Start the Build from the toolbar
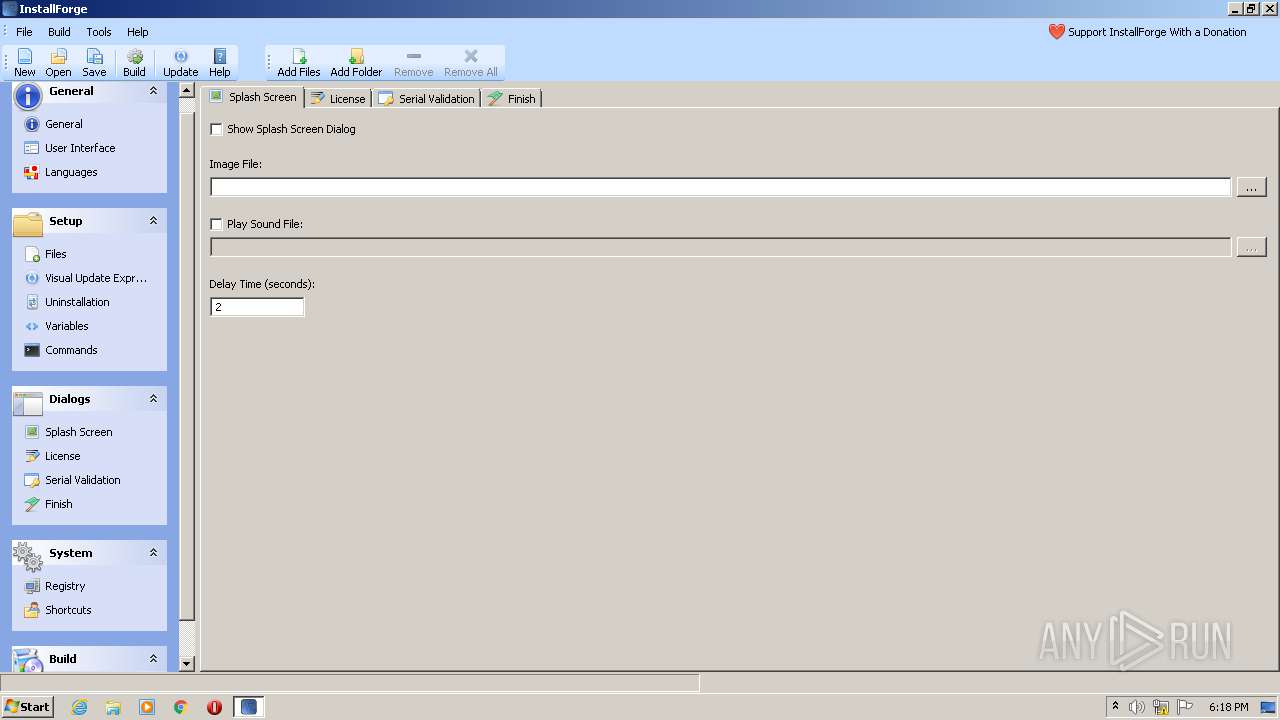The width and height of the screenshot is (1280, 720). (x=134, y=63)
